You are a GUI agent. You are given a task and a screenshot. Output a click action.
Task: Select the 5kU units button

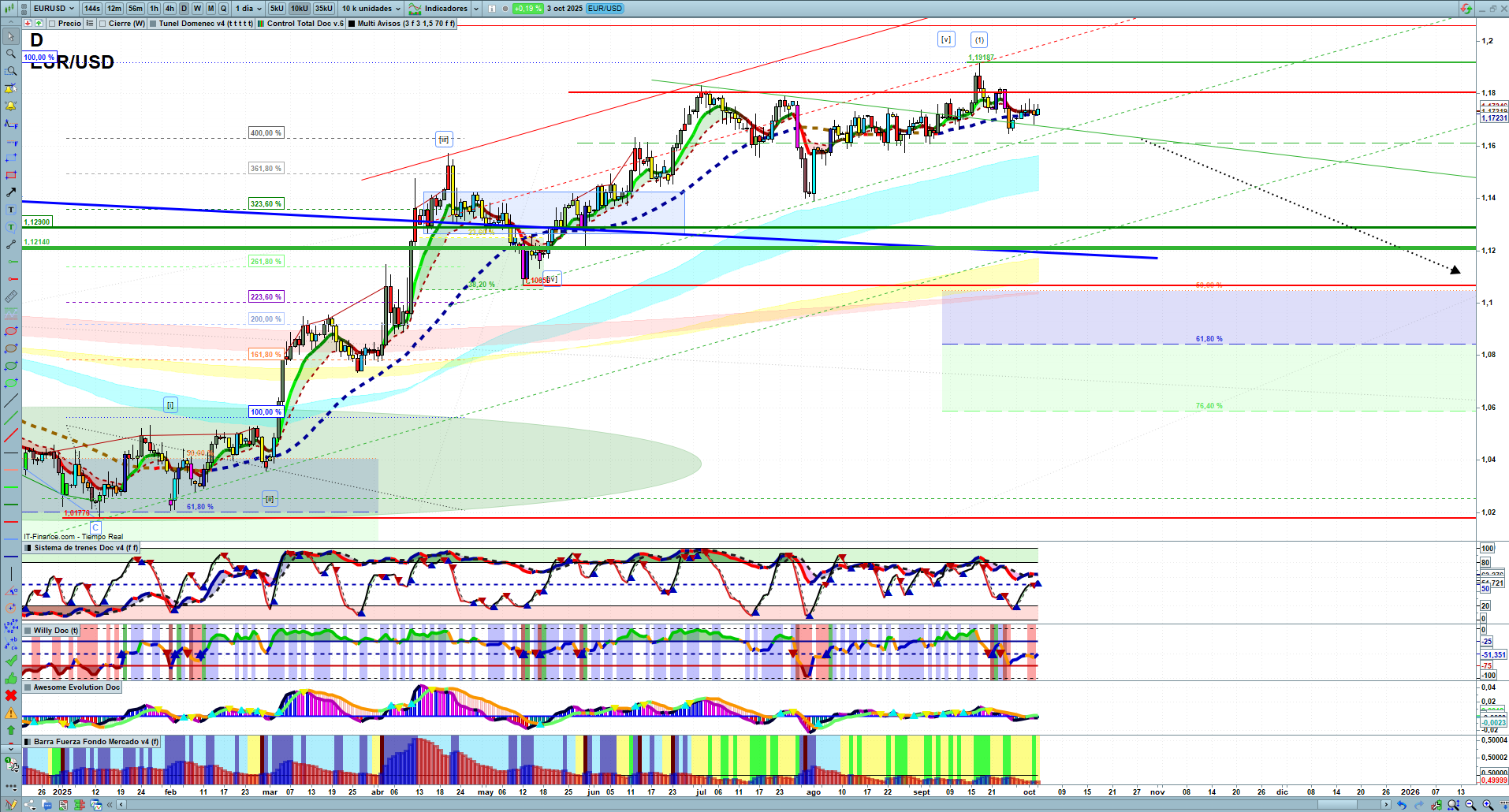(277, 9)
